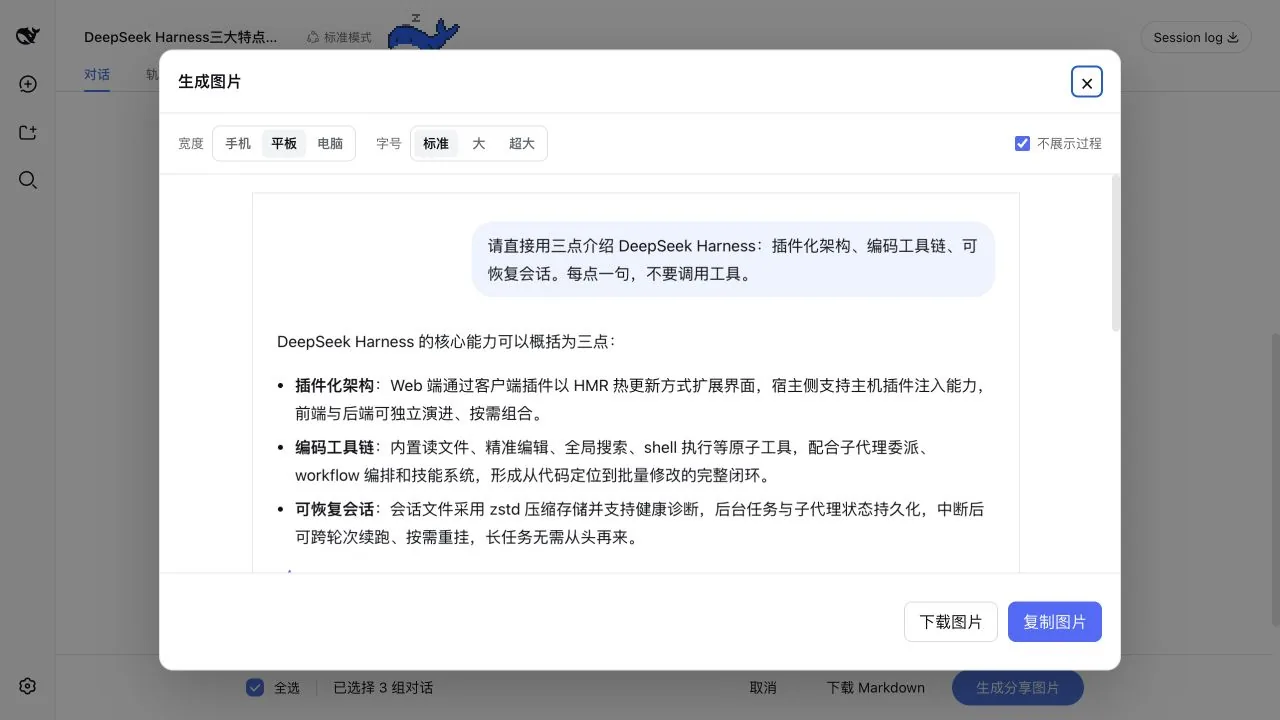Click the DeepSeek whale logo in sidebar

(28, 36)
